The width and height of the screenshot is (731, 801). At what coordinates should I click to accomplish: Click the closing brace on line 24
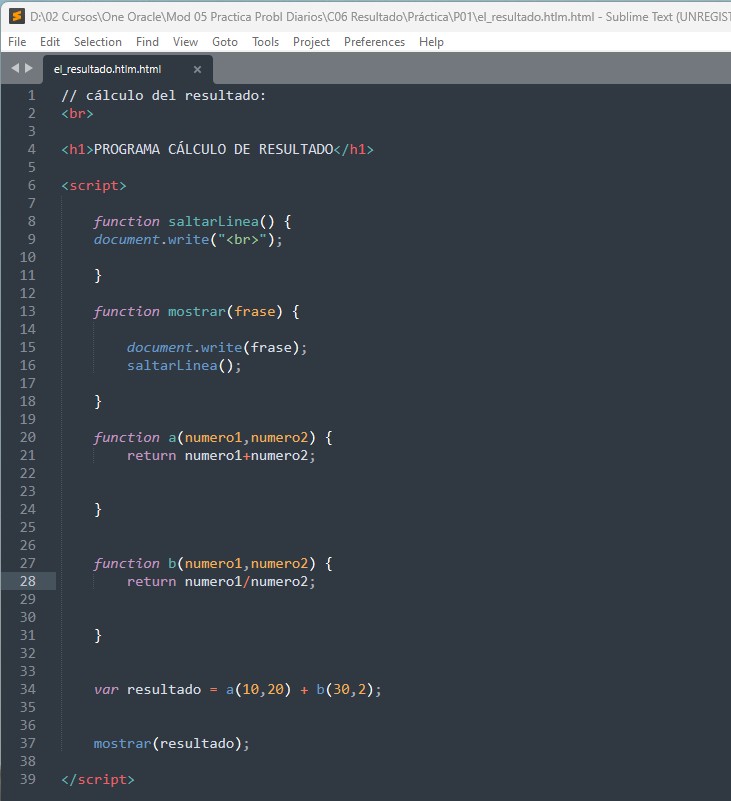tap(98, 510)
